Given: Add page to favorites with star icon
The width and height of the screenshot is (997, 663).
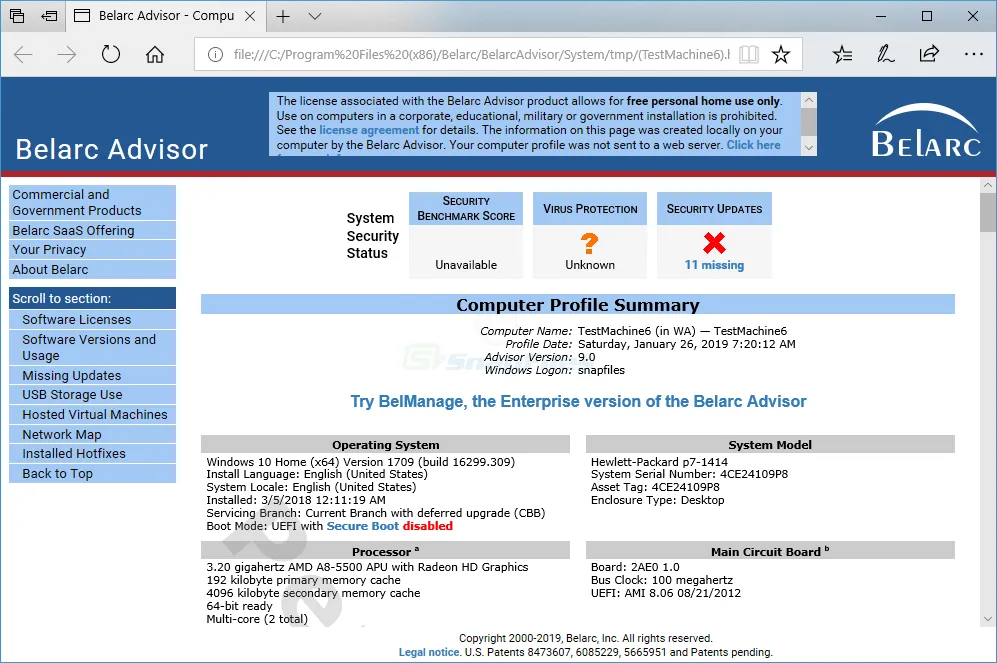Looking at the screenshot, I should coord(781,55).
